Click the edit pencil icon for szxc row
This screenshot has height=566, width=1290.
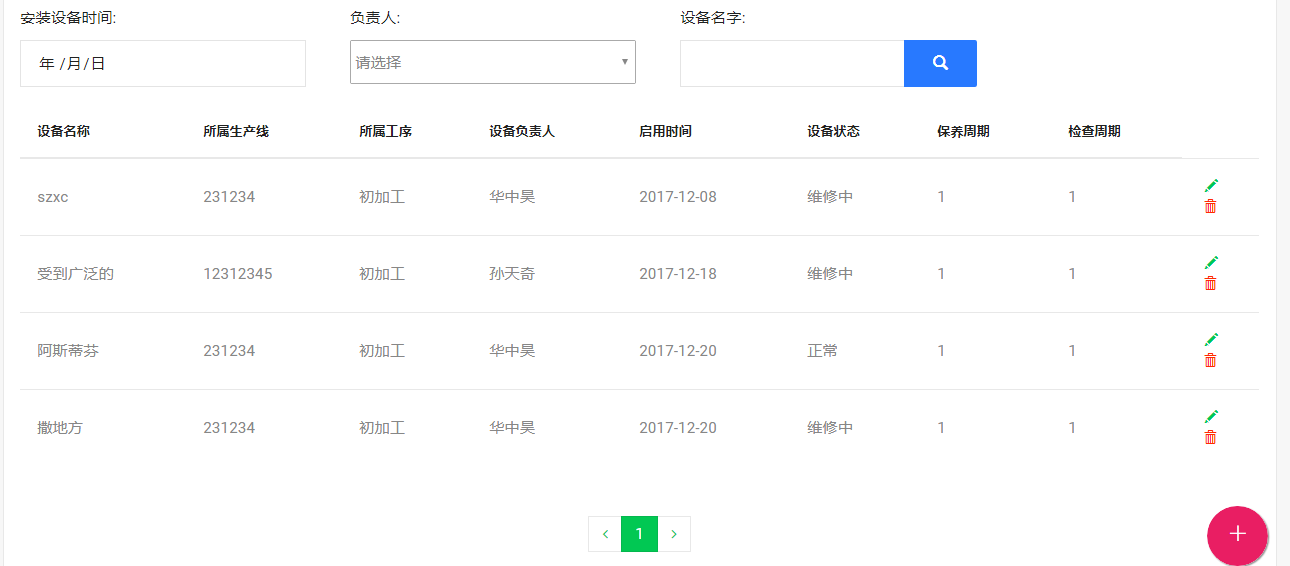1211,185
